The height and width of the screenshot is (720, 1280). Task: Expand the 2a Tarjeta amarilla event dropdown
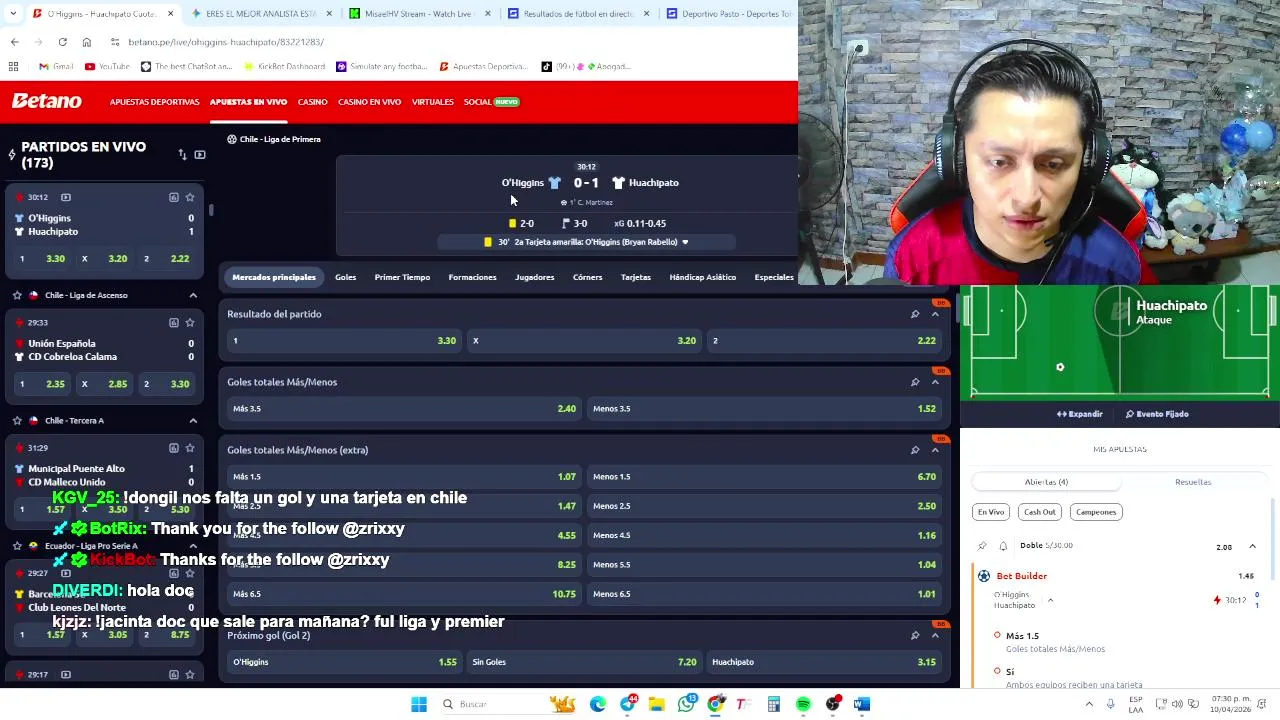pyautogui.click(x=685, y=242)
